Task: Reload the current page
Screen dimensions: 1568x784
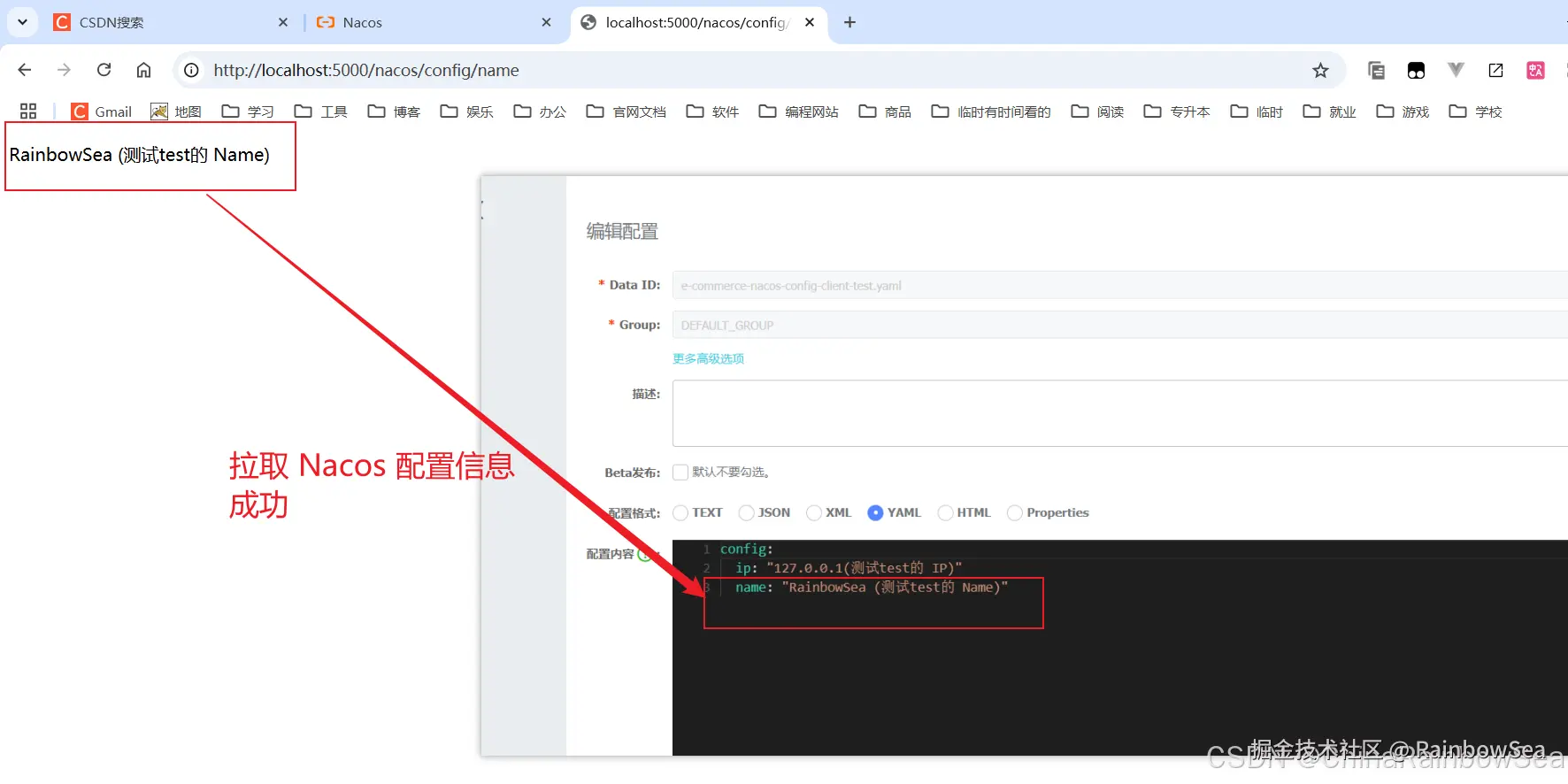Action: (x=104, y=70)
